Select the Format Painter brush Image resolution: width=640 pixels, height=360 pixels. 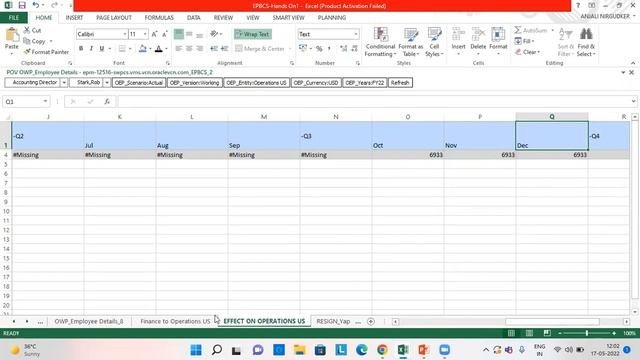click(27, 52)
